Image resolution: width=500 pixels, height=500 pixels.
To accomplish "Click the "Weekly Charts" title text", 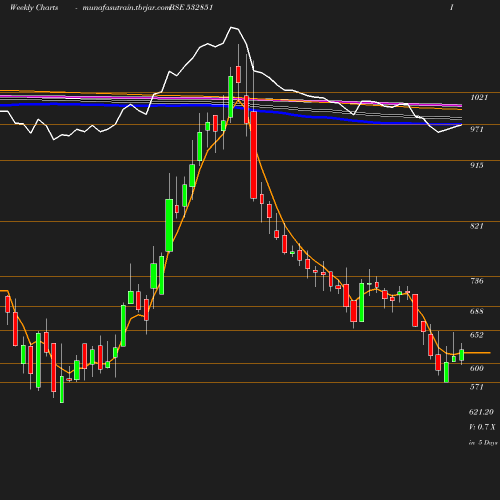I will click(x=34, y=7).
